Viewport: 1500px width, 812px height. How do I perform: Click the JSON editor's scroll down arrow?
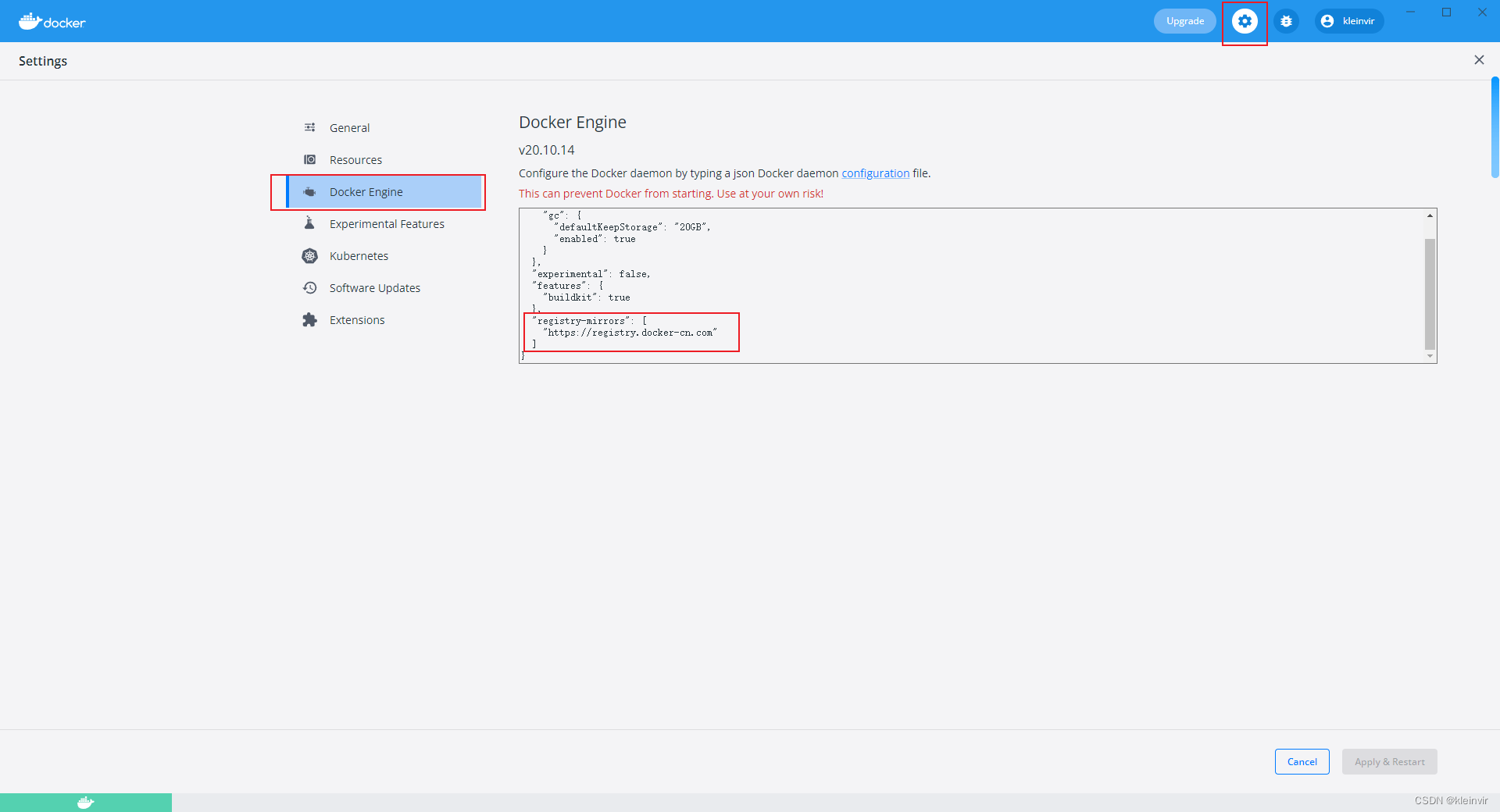1430,356
